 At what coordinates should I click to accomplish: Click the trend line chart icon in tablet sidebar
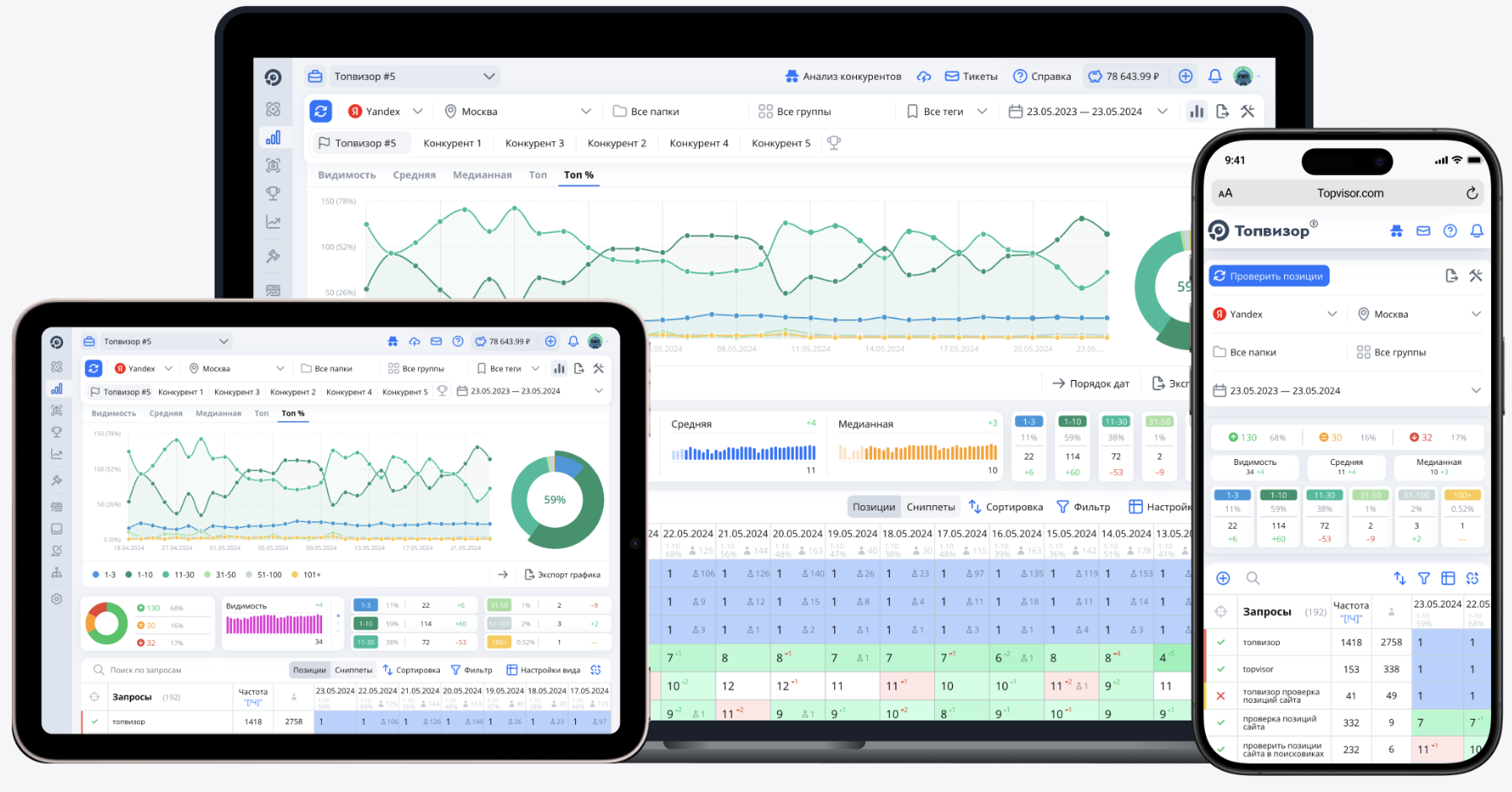coord(56,454)
